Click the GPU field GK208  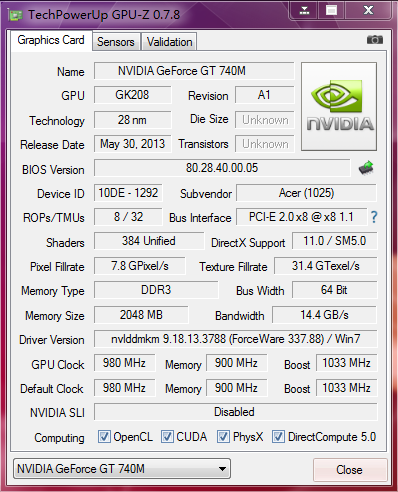coord(132,95)
